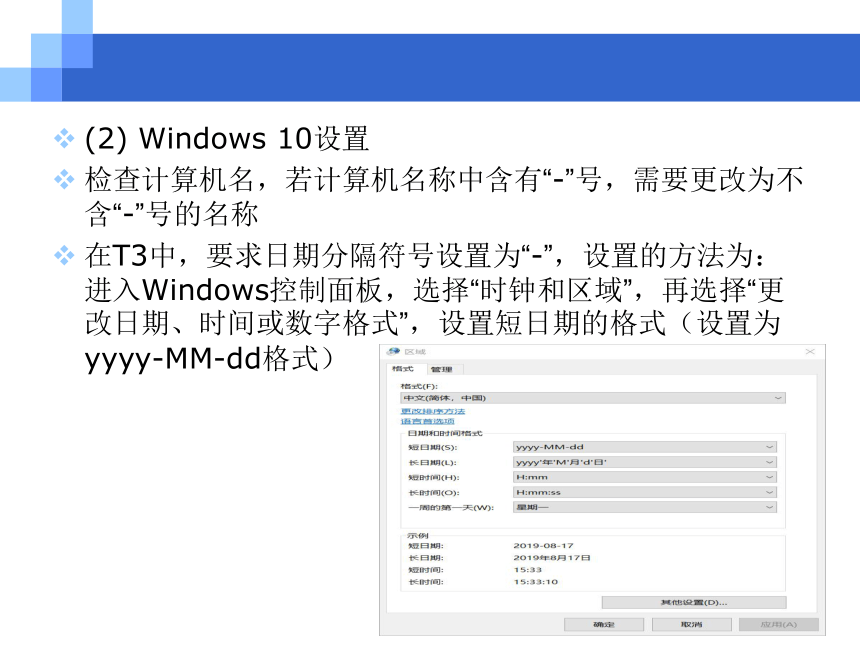Expand the 一周的第一天(W) 星期一 dropdown
The image size is (860, 645).
pyautogui.click(x=645, y=507)
